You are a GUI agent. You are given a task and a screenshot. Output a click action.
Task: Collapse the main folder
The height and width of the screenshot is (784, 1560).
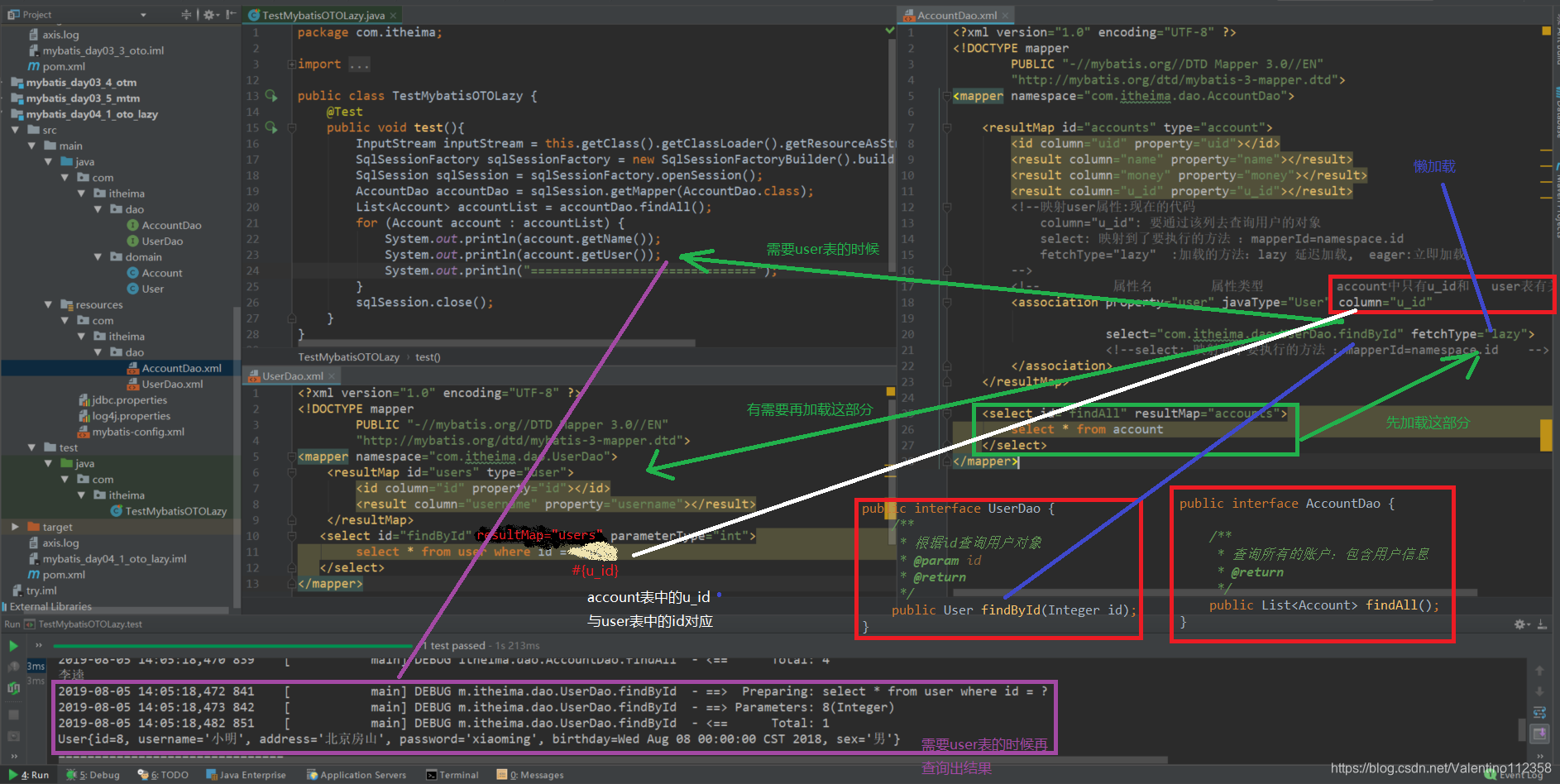click(32, 146)
